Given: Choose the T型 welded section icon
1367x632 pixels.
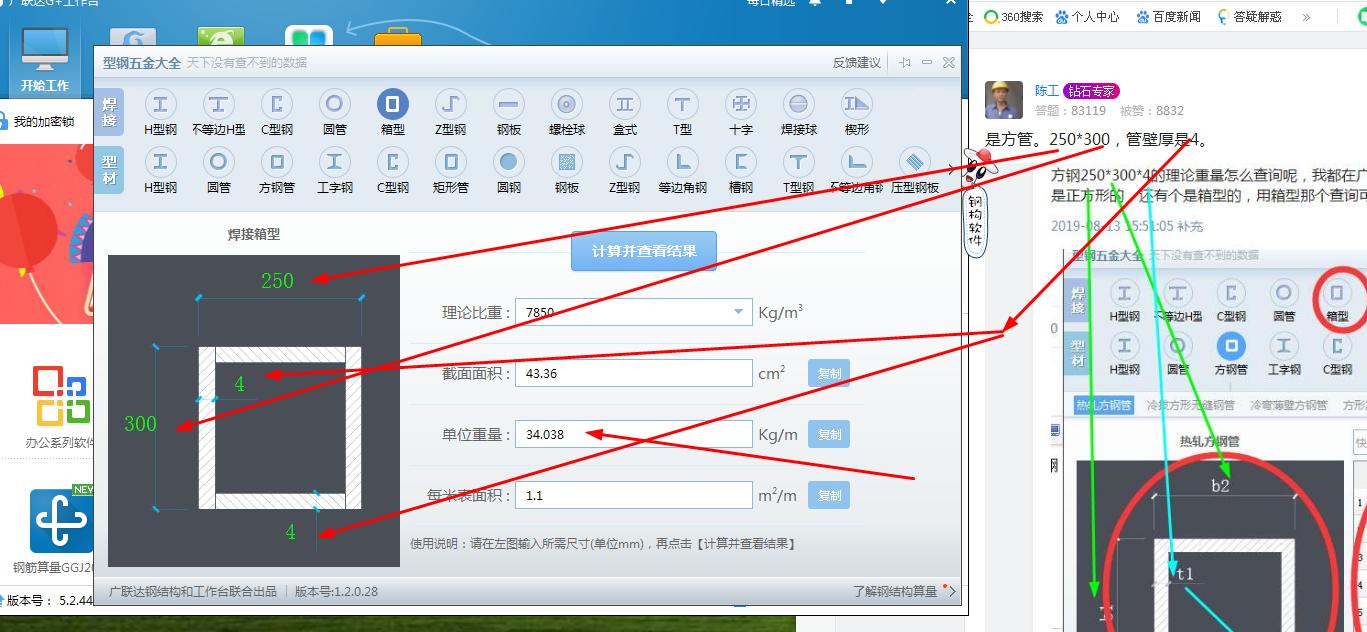Looking at the screenshot, I should click(682, 104).
